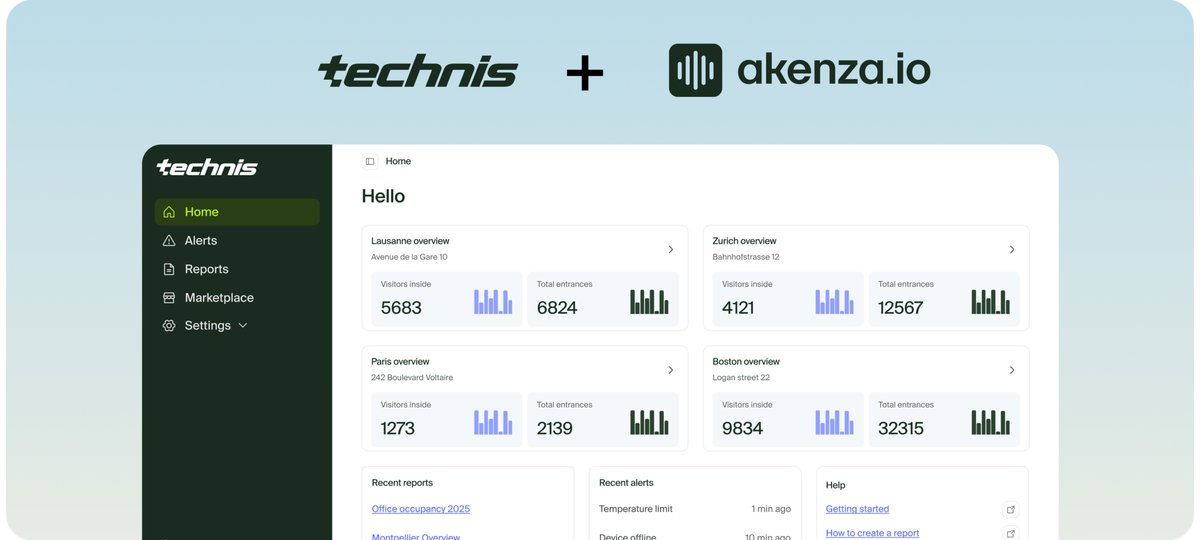Click Lausanne Total entrances bar chart
This screenshot has width=1200, height=540.
[x=649, y=302]
